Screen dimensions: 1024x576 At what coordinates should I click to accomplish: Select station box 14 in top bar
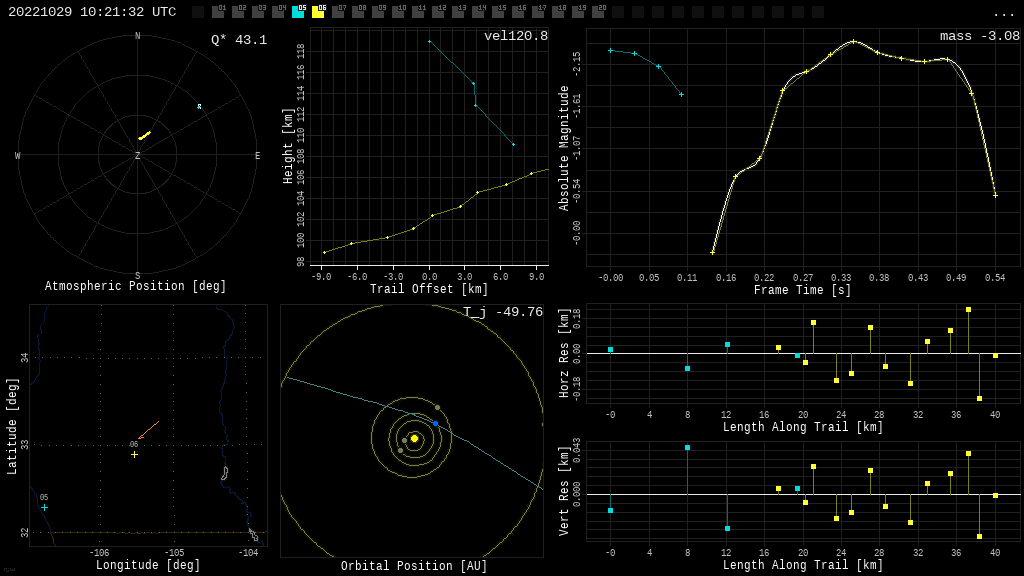[x=478, y=11]
